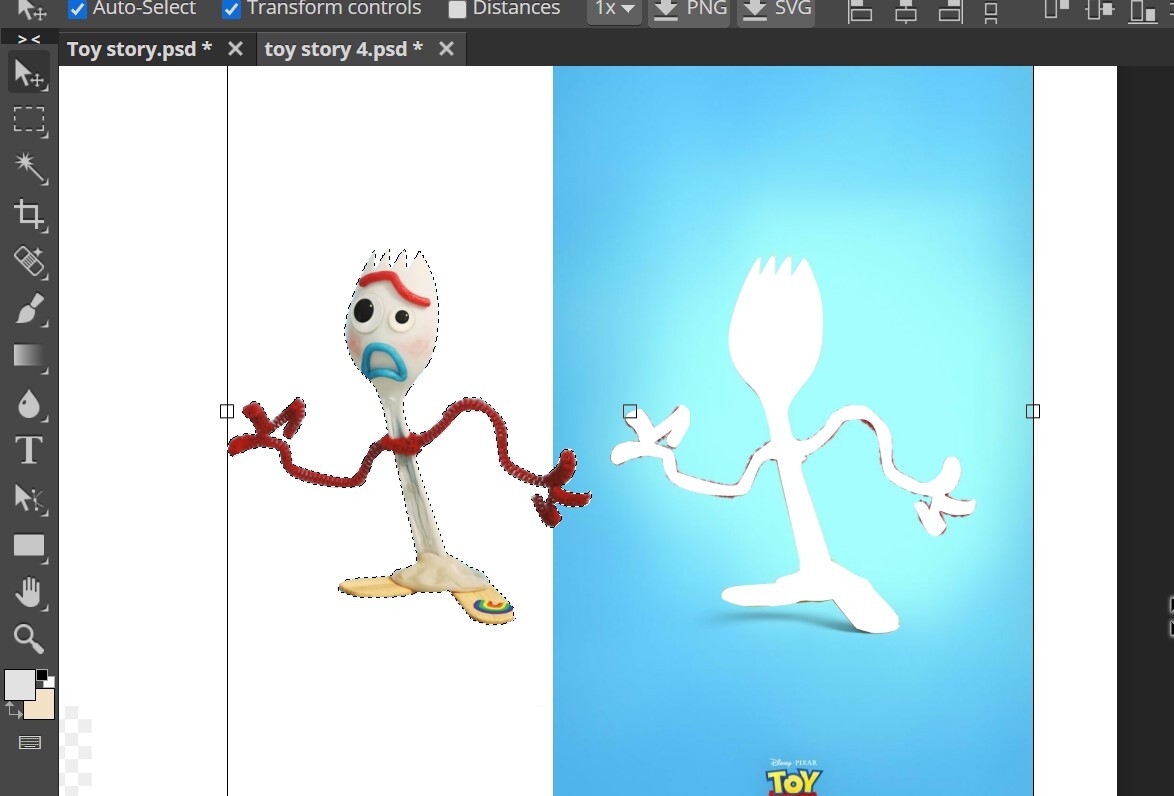This screenshot has height=796, width=1174.
Task: Close the toy story 4.psd tab
Action: [446, 49]
